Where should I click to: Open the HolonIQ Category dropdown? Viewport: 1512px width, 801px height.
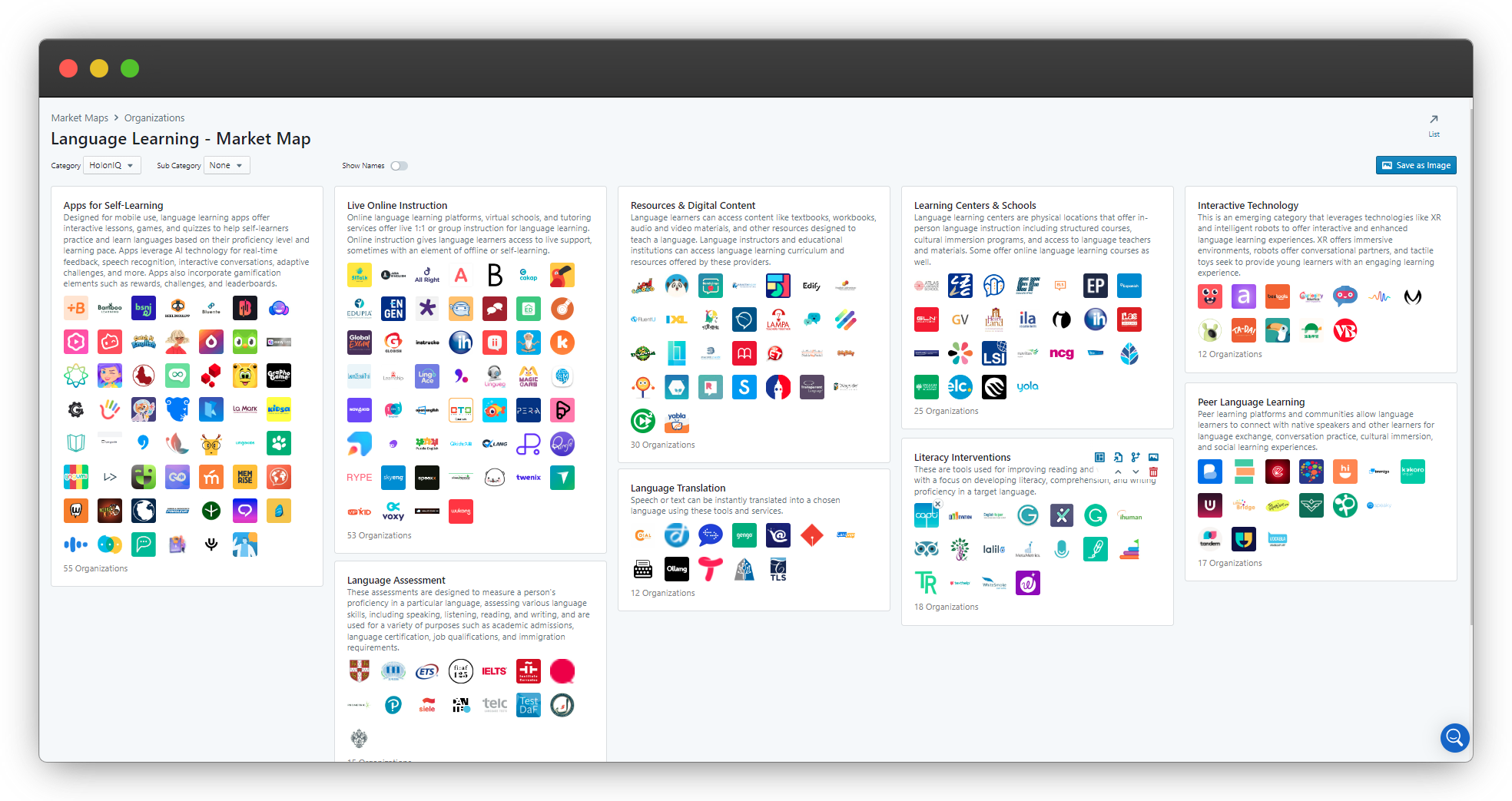click(x=112, y=166)
